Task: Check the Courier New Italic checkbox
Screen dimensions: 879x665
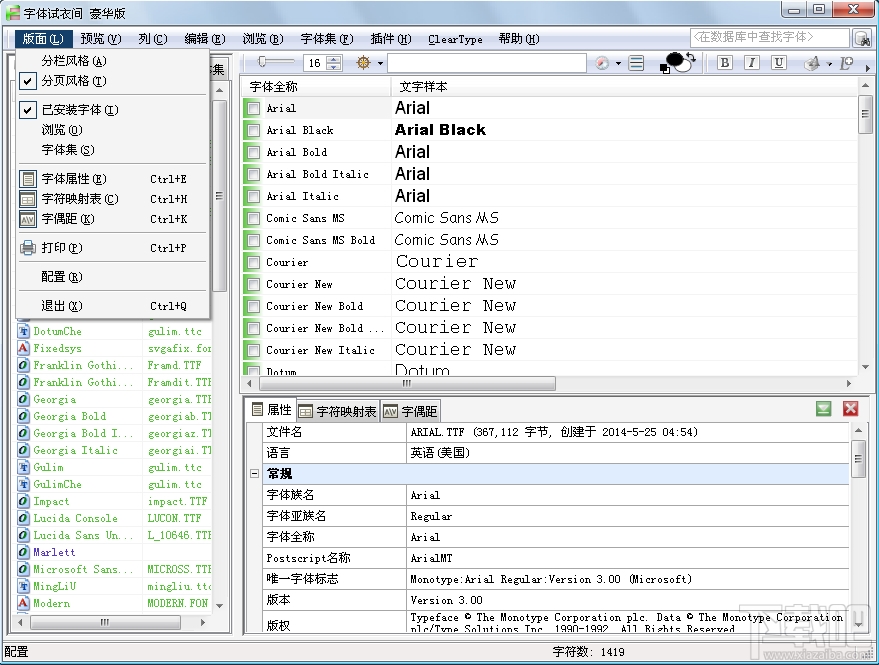Action: click(254, 350)
